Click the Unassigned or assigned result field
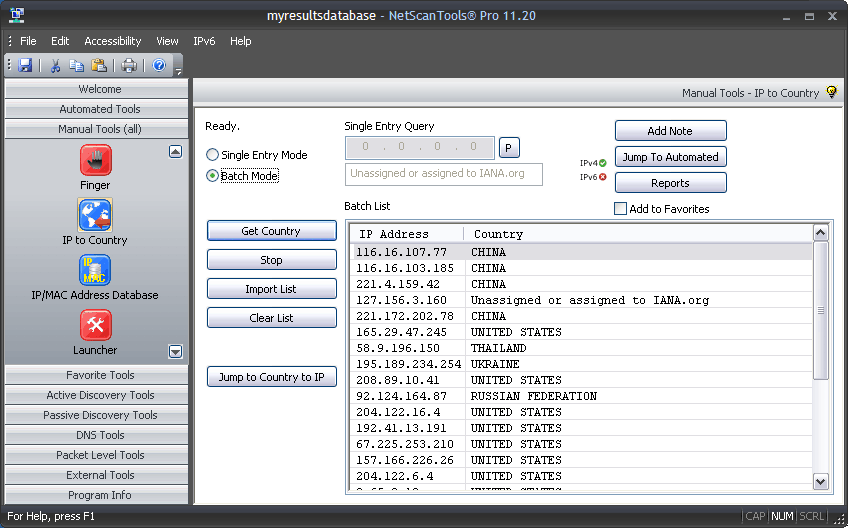Image resolution: width=848 pixels, height=528 pixels. pyautogui.click(x=443, y=174)
